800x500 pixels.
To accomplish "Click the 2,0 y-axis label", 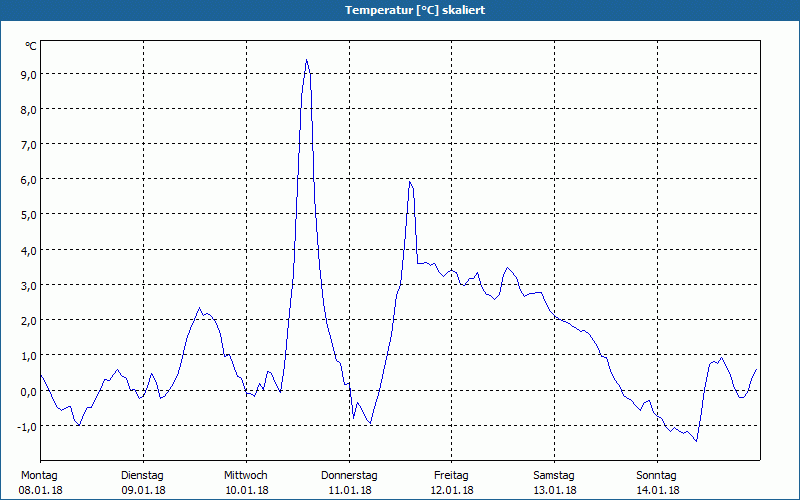I will tap(28, 321).
